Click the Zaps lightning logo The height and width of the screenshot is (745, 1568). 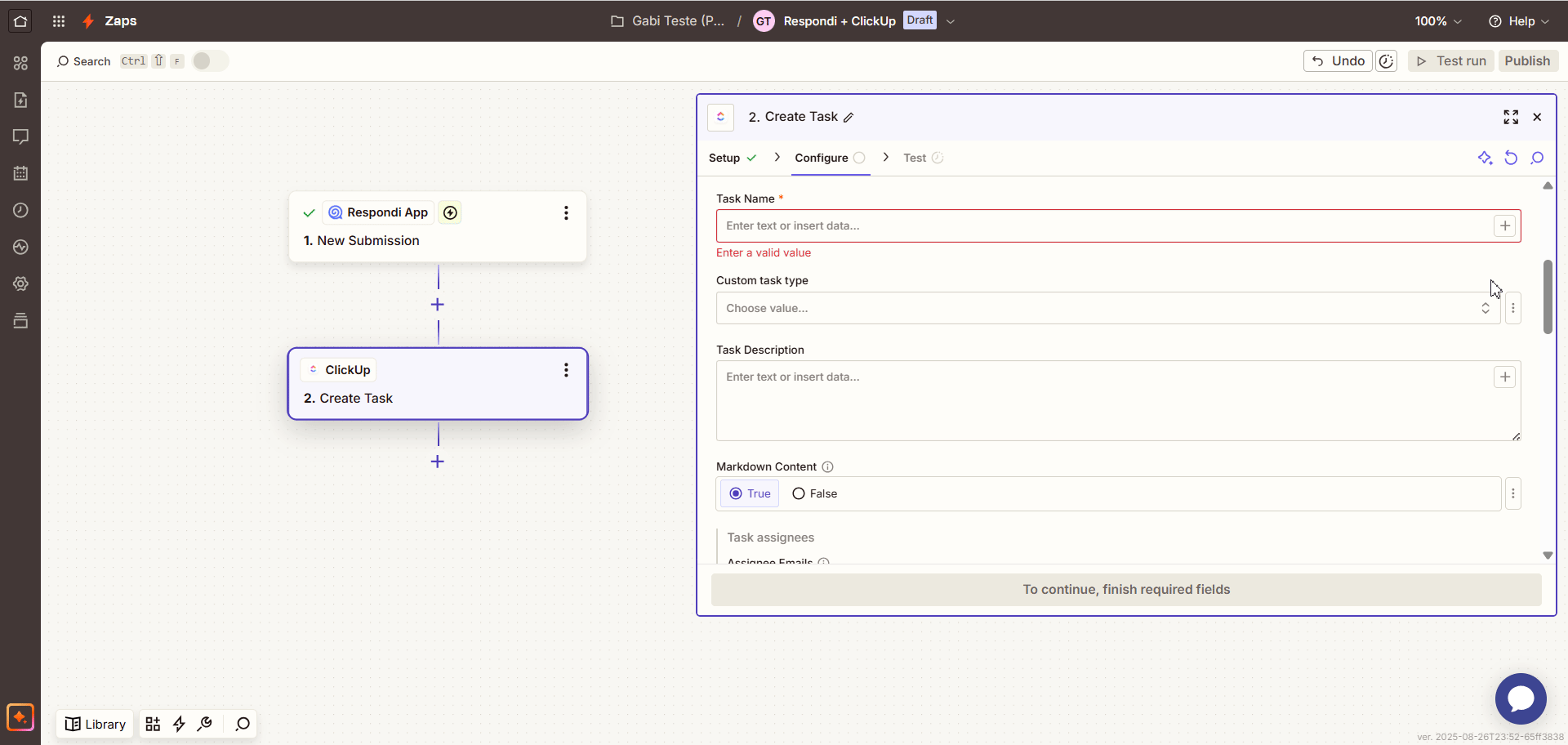click(88, 21)
